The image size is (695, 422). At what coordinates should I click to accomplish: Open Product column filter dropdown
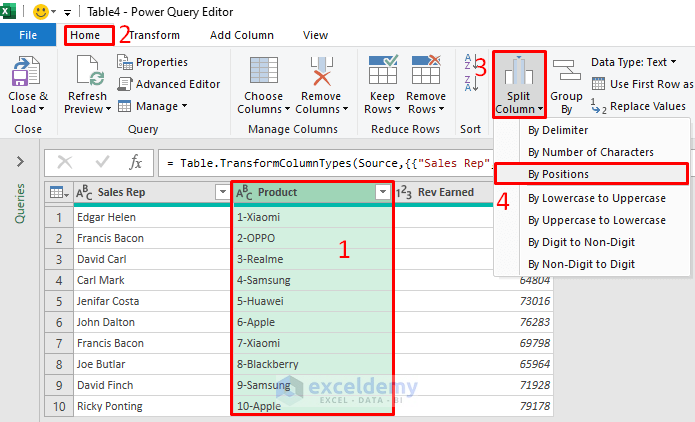382,192
